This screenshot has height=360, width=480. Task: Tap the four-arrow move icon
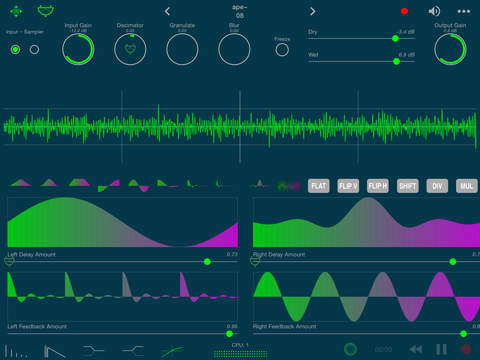(x=16, y=11)
